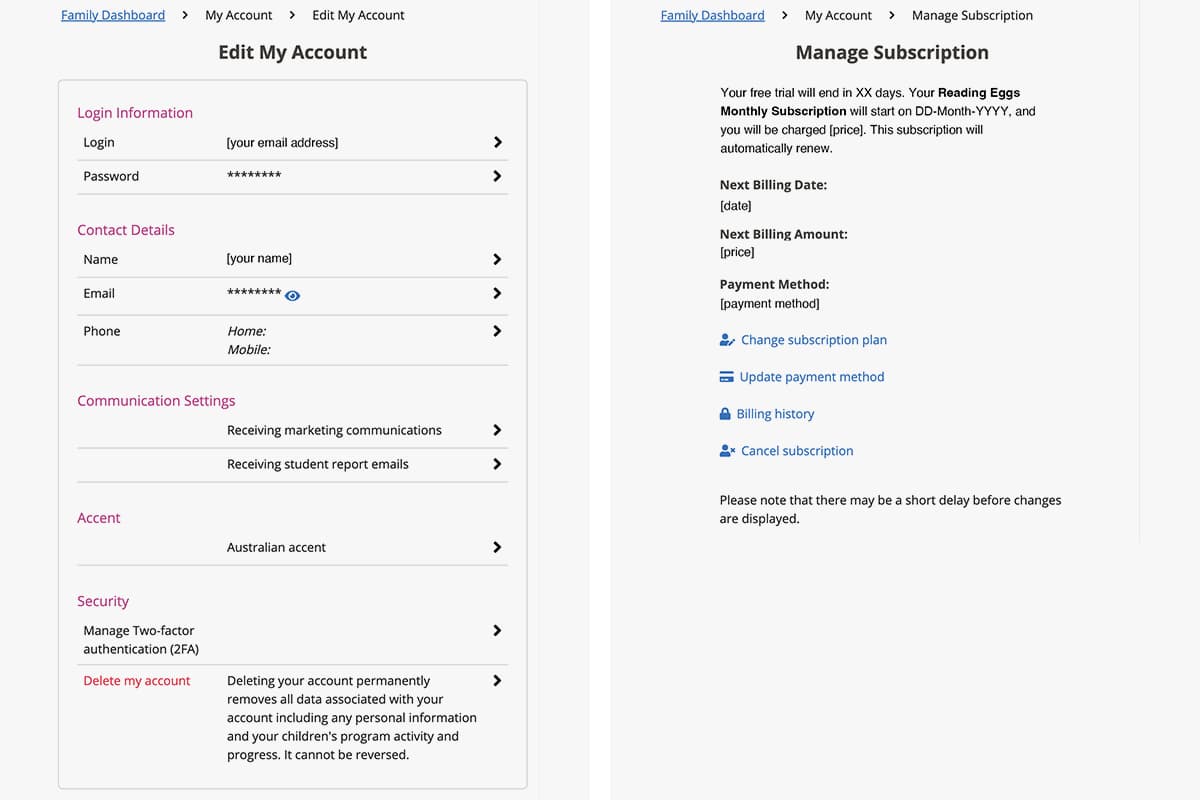Click the padlock icon beside Billing history
Image resolution: width=1200 pixels, height=800 pixels.
(724, 413)
